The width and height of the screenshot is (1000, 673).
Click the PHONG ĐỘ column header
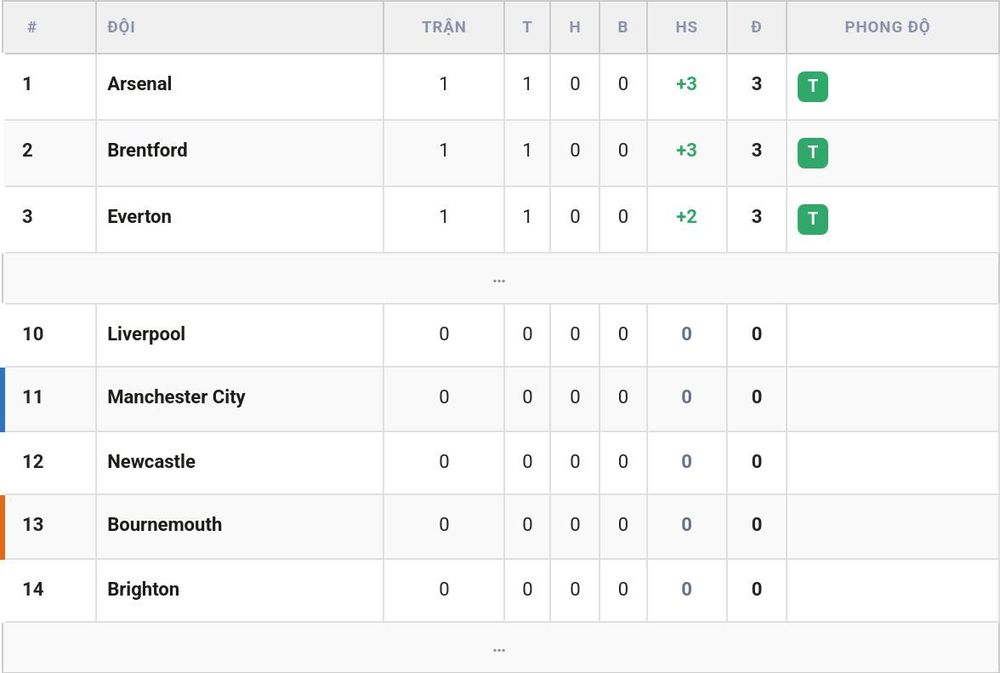(x=887, y=27)
